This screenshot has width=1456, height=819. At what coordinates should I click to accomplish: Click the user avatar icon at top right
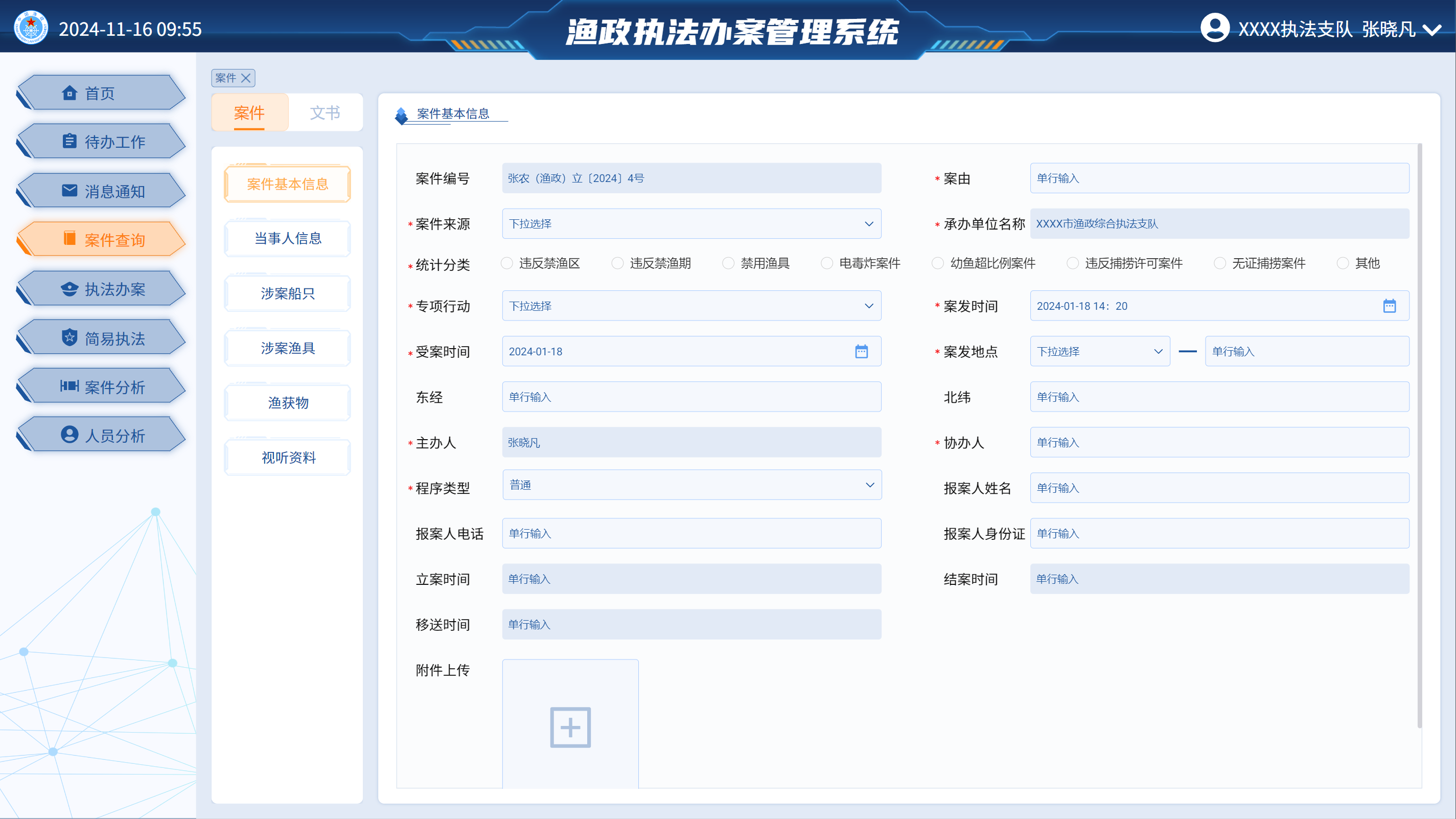pos(1215,28)
